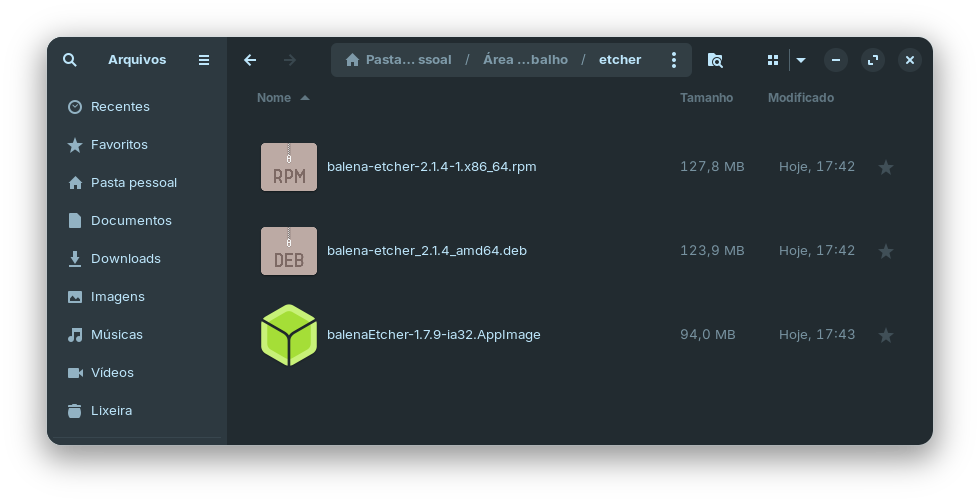Image resolution: width=980 pixels, height=502 pixels.
Task: Expand view options dropdown arrow
Action: coord(801,61)
